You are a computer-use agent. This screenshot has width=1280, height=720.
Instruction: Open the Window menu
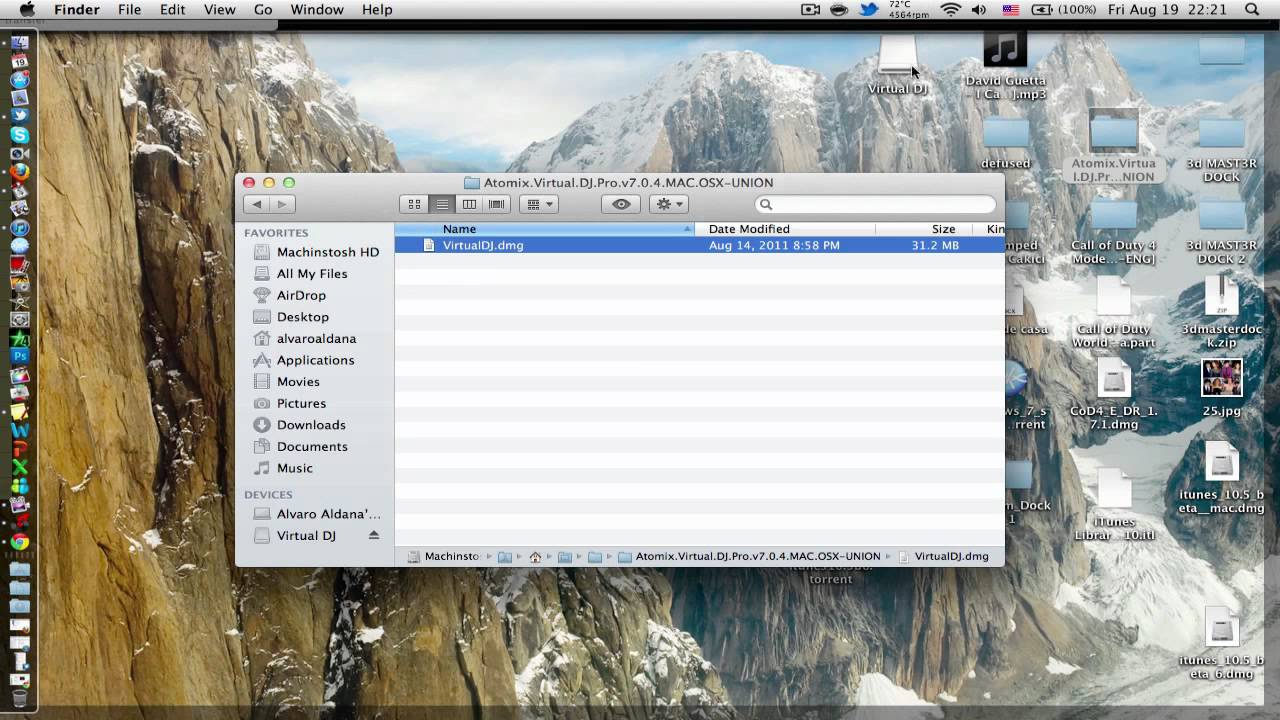coord(315,10)
